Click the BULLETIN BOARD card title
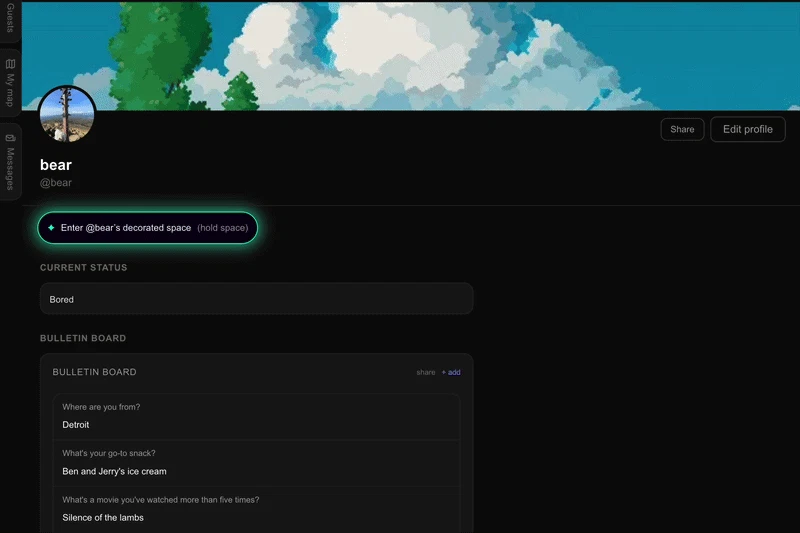 [x=94, y=372]
